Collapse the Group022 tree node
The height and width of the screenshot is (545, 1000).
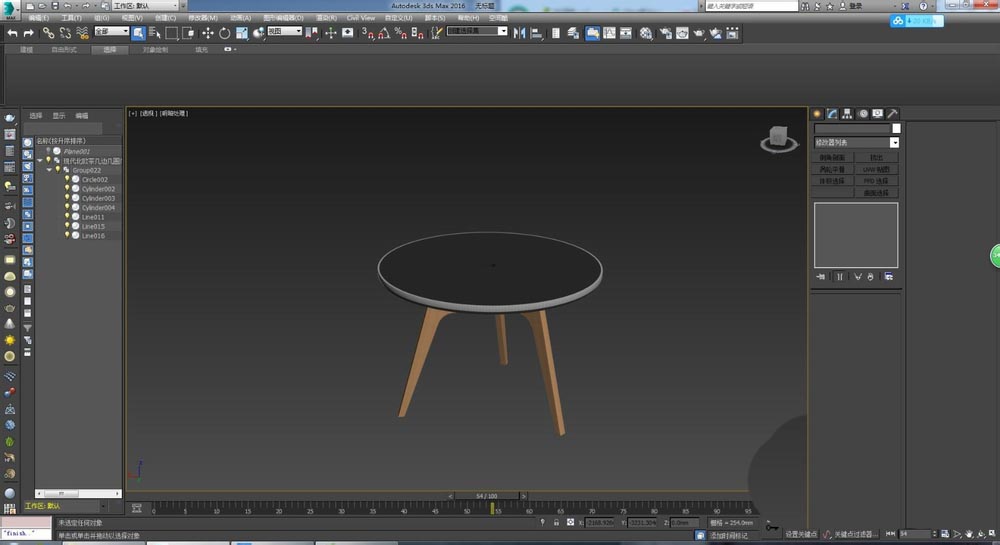48,170
